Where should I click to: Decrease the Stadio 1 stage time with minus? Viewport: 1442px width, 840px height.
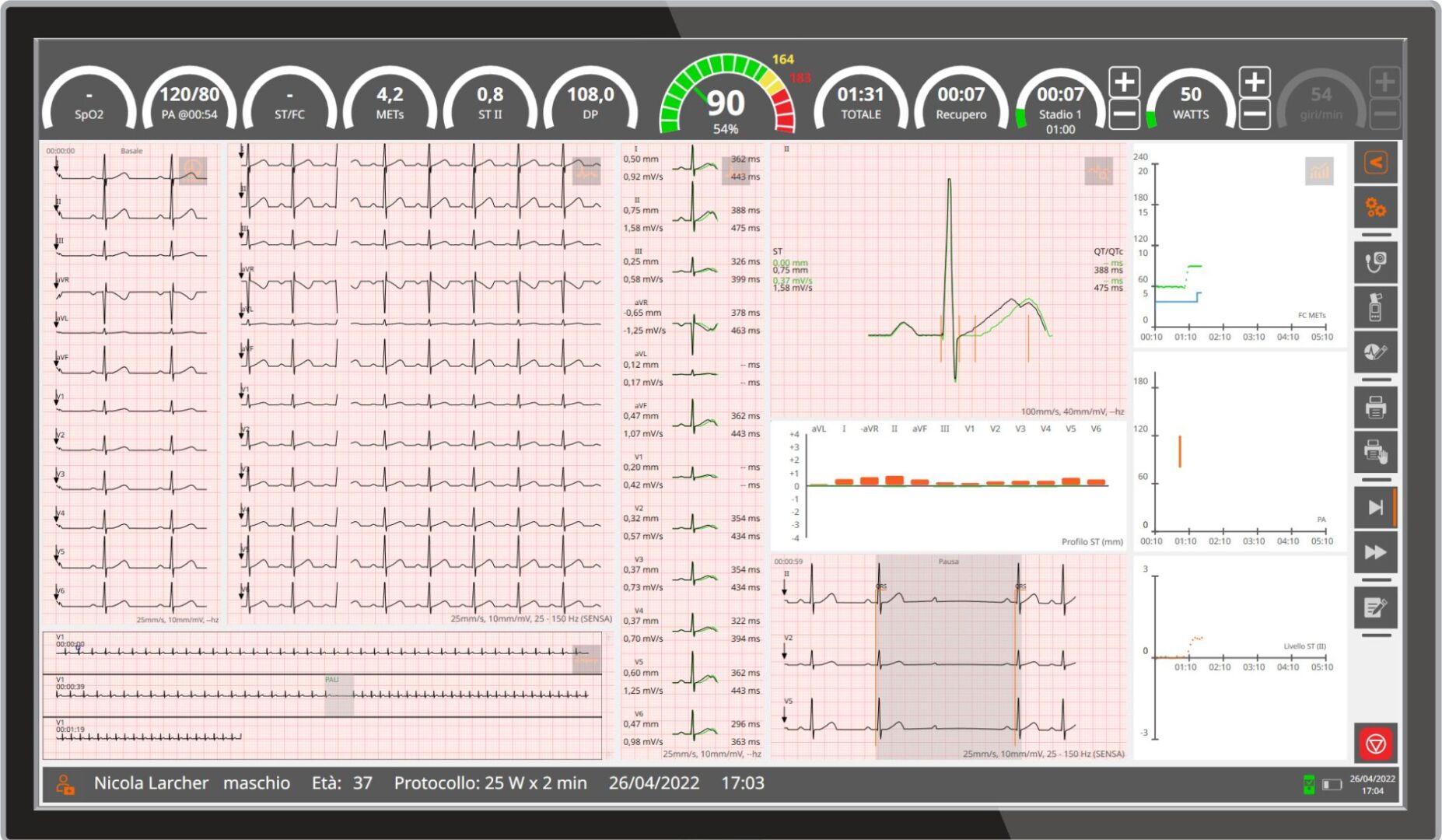point(1124,115)
